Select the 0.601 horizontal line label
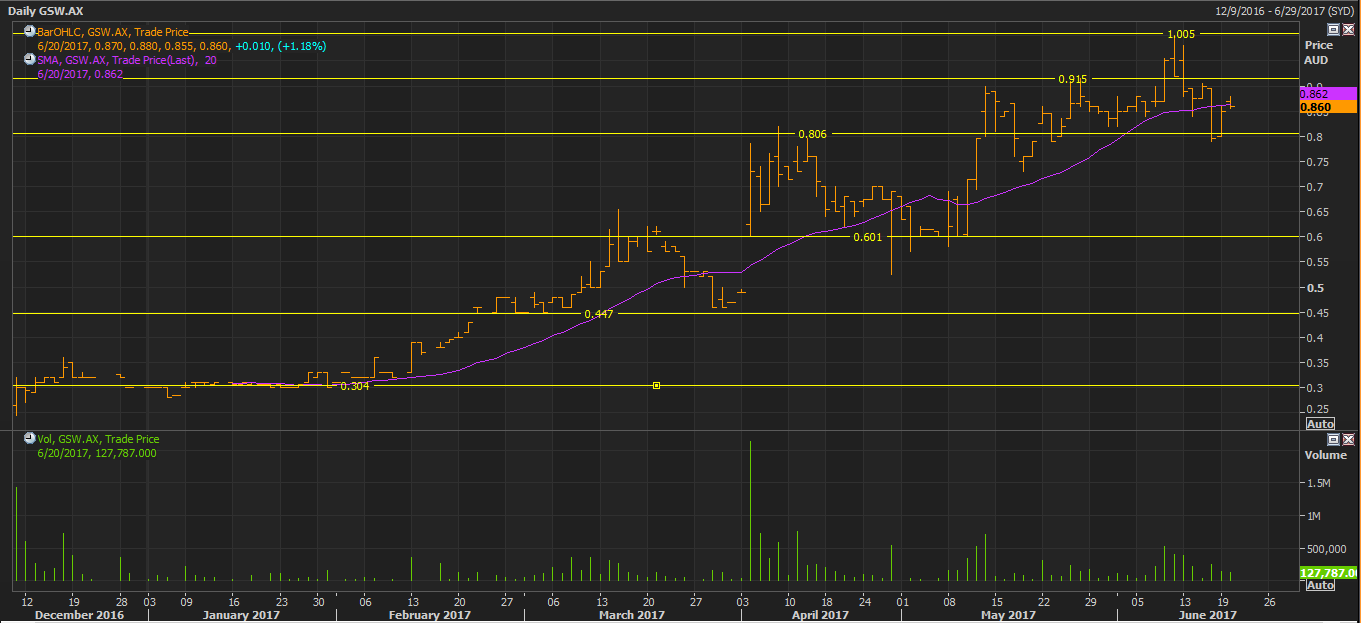This screenshot has width=1361, height=623. click(867, 237)
